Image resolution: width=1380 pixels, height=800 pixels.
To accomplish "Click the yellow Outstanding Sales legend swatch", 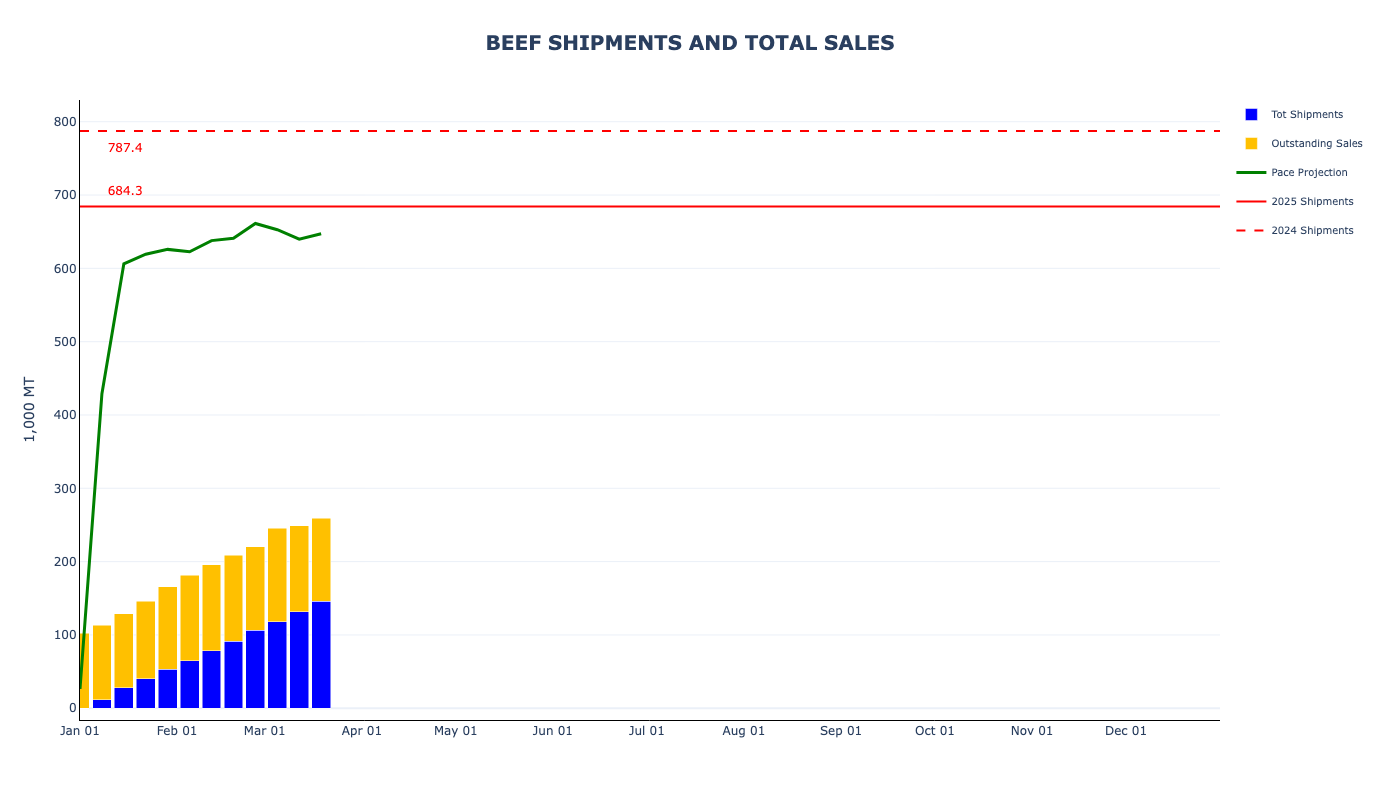I will [x=1251, y=144].
